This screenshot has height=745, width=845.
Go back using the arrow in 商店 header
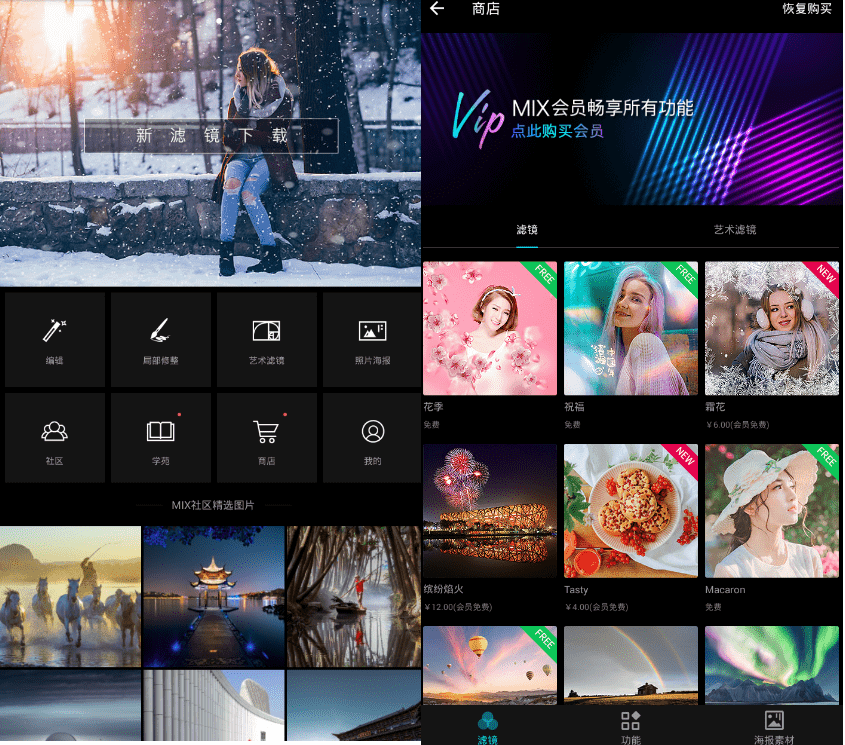coord(437,9)
